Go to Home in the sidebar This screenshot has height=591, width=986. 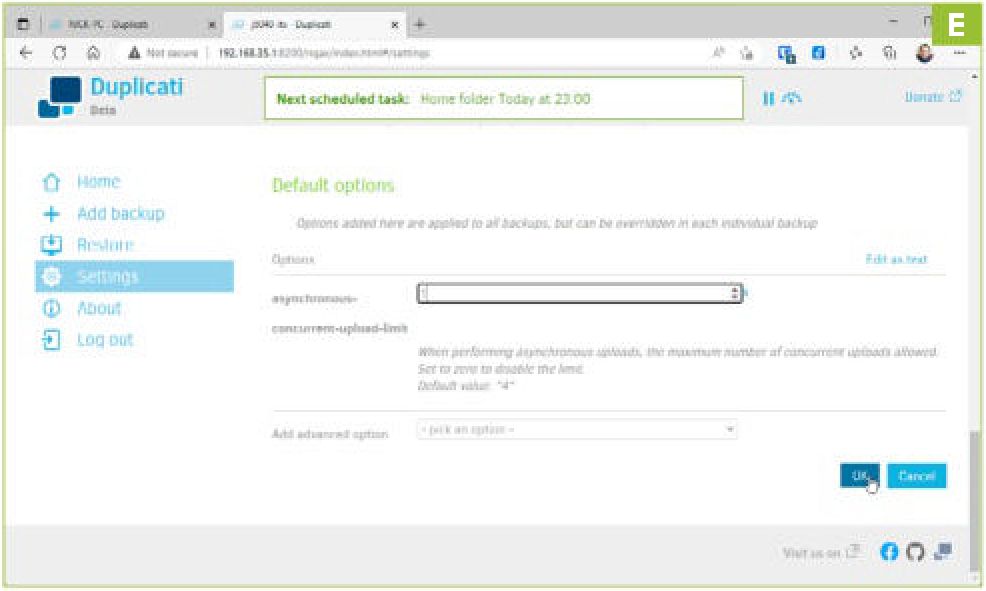pos(99,182)
